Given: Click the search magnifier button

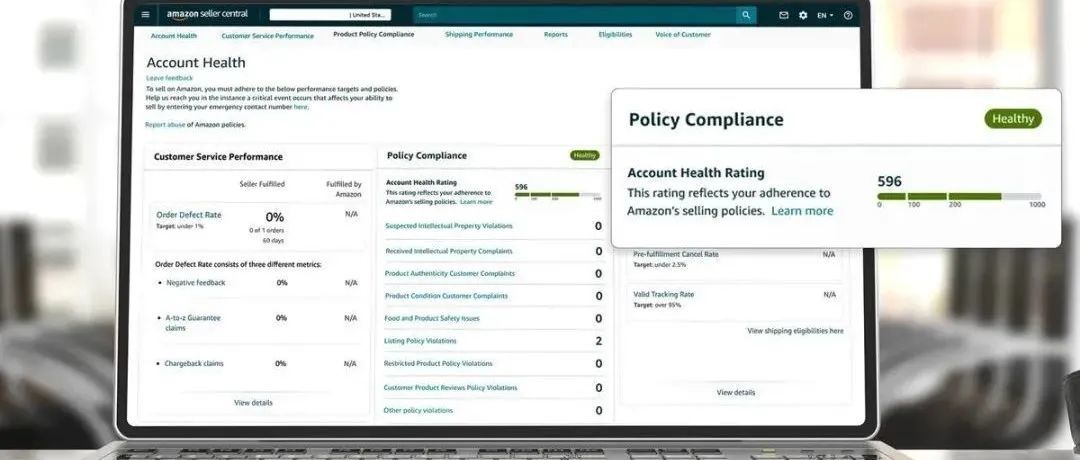Looking at the screenshot, I should pos(746,15).
